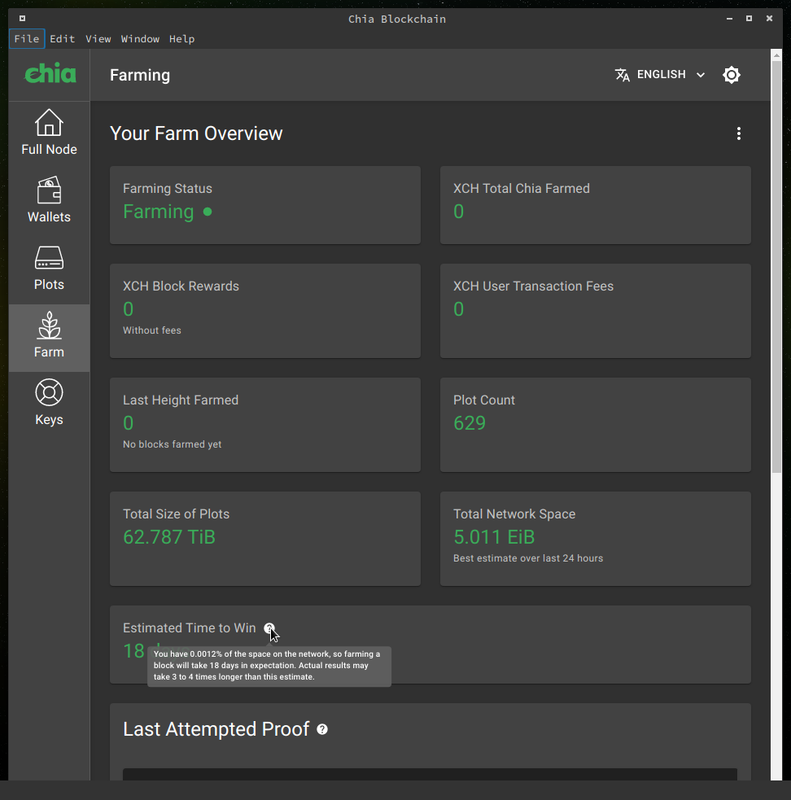This screenshot has width=791, height=800.
Task: Click the Farming page title in header
Action: coord(140,76)
